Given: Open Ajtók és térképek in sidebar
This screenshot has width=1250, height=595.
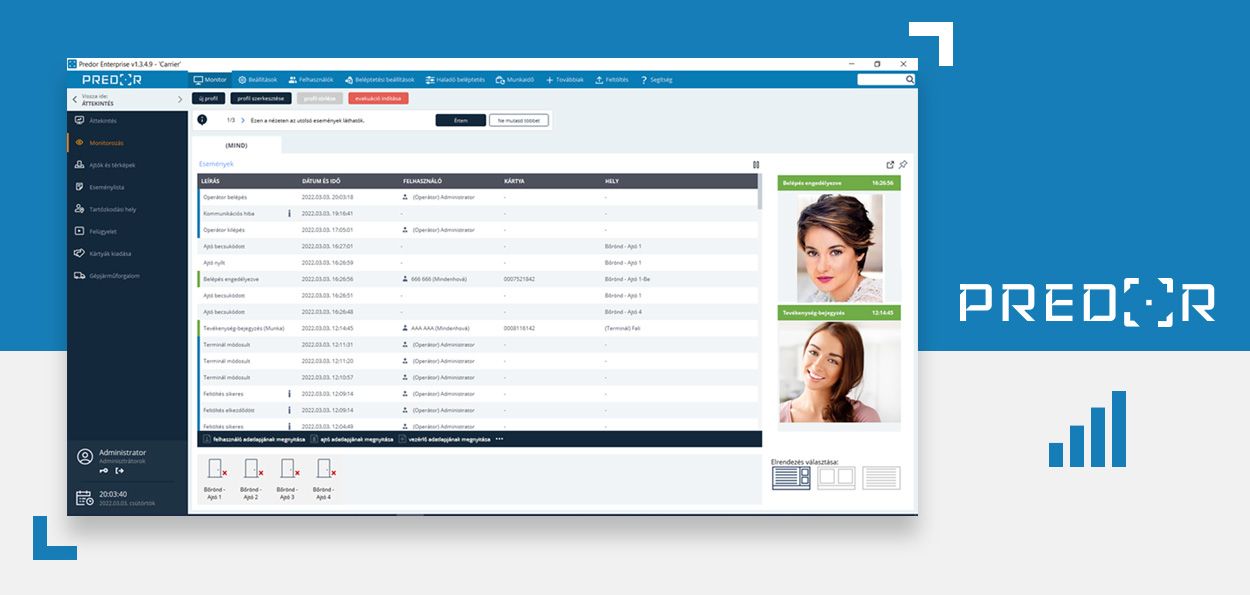Looking at the screenshot, I should click(x=127, y=165).
